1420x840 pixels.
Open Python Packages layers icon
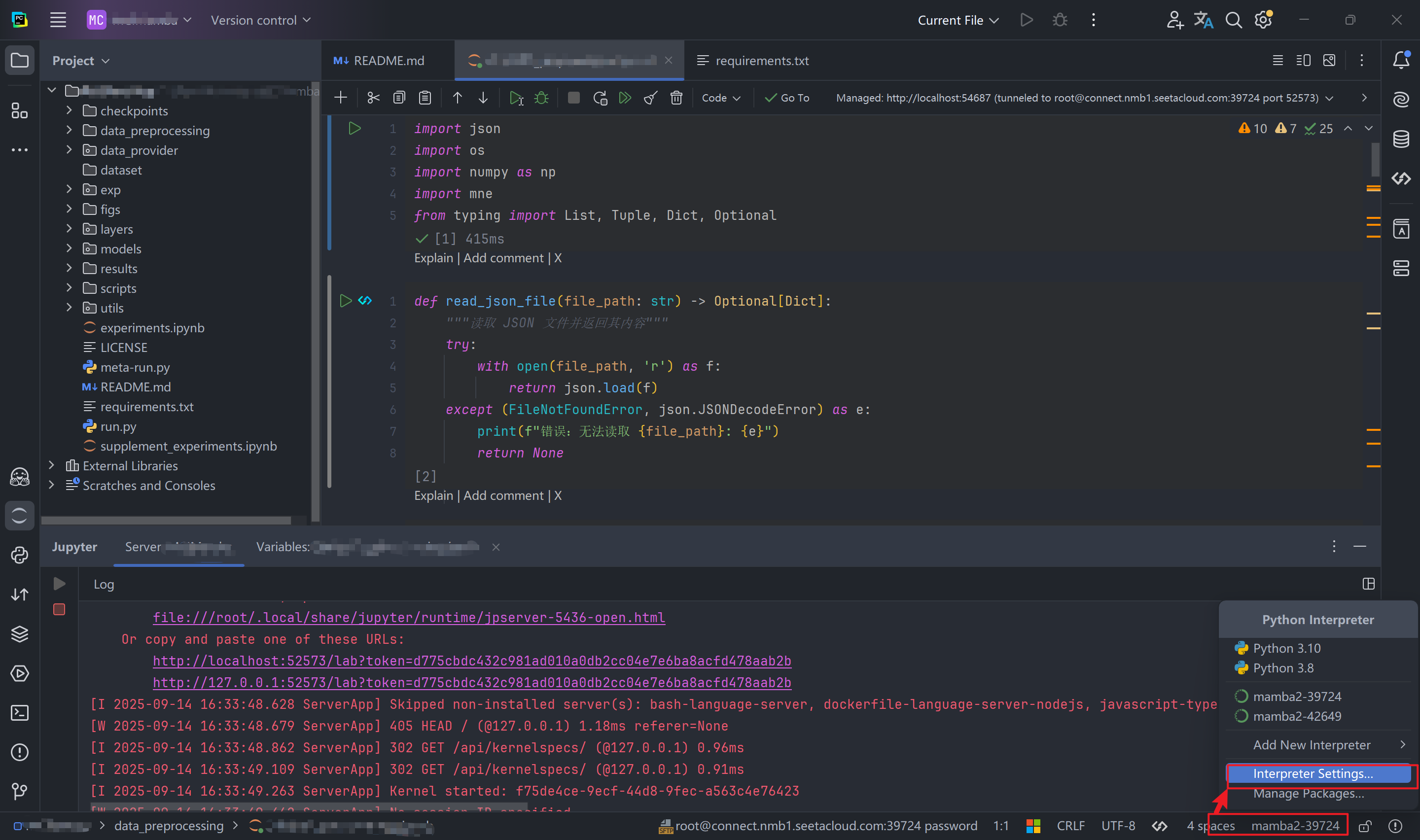coord(20,634)
